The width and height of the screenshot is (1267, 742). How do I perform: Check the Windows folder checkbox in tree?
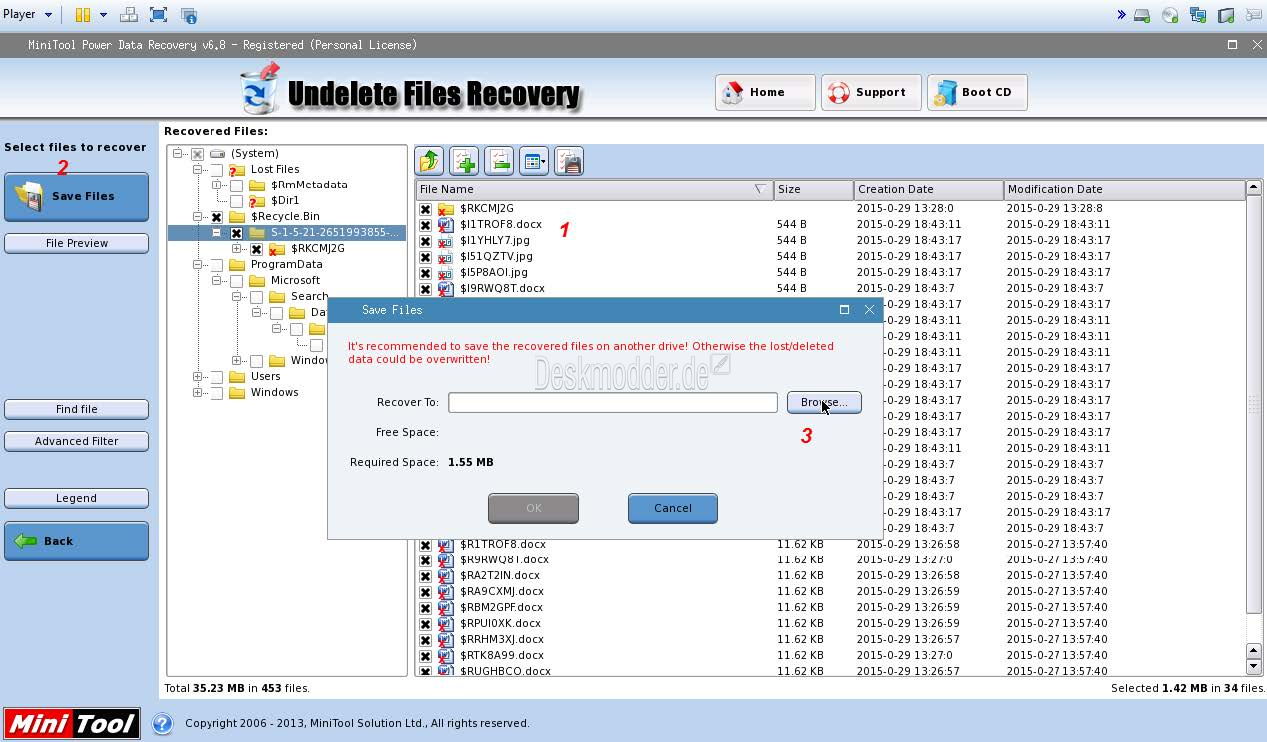(x=216, y=393)
